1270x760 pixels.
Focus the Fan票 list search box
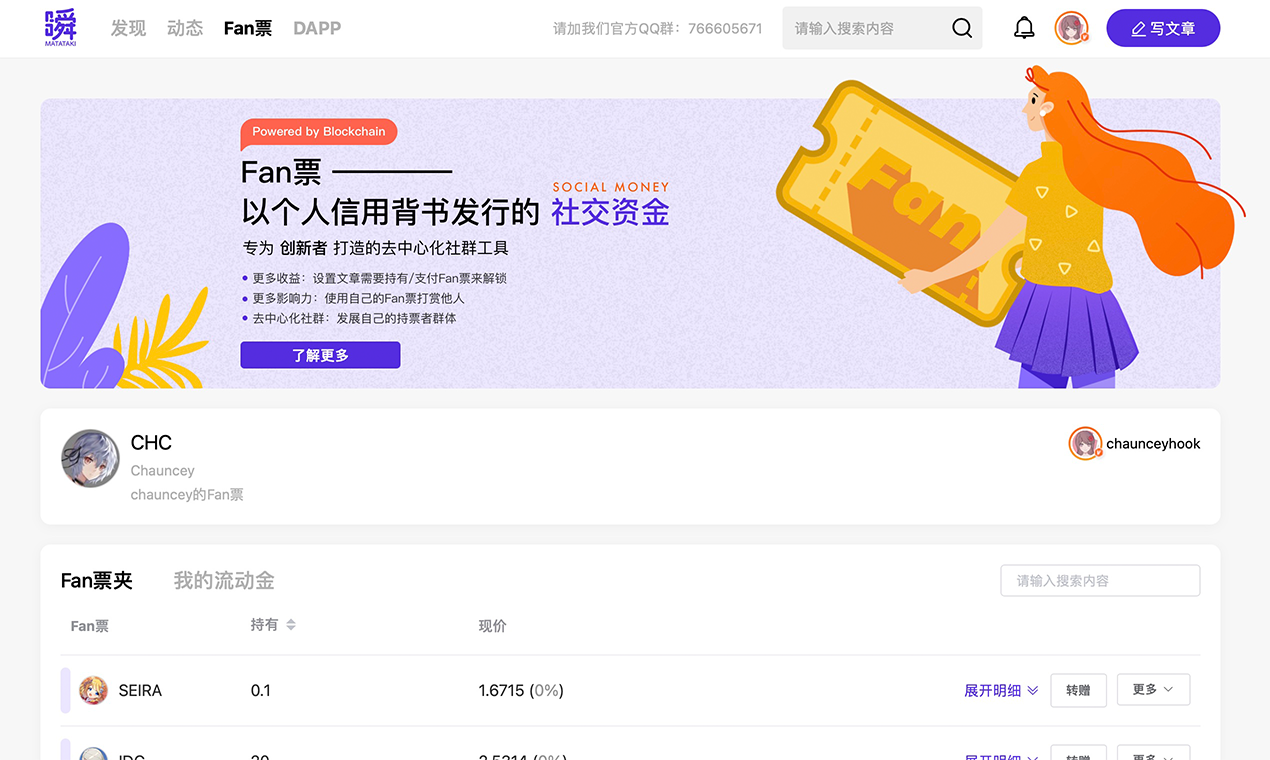pos(1100,580)
